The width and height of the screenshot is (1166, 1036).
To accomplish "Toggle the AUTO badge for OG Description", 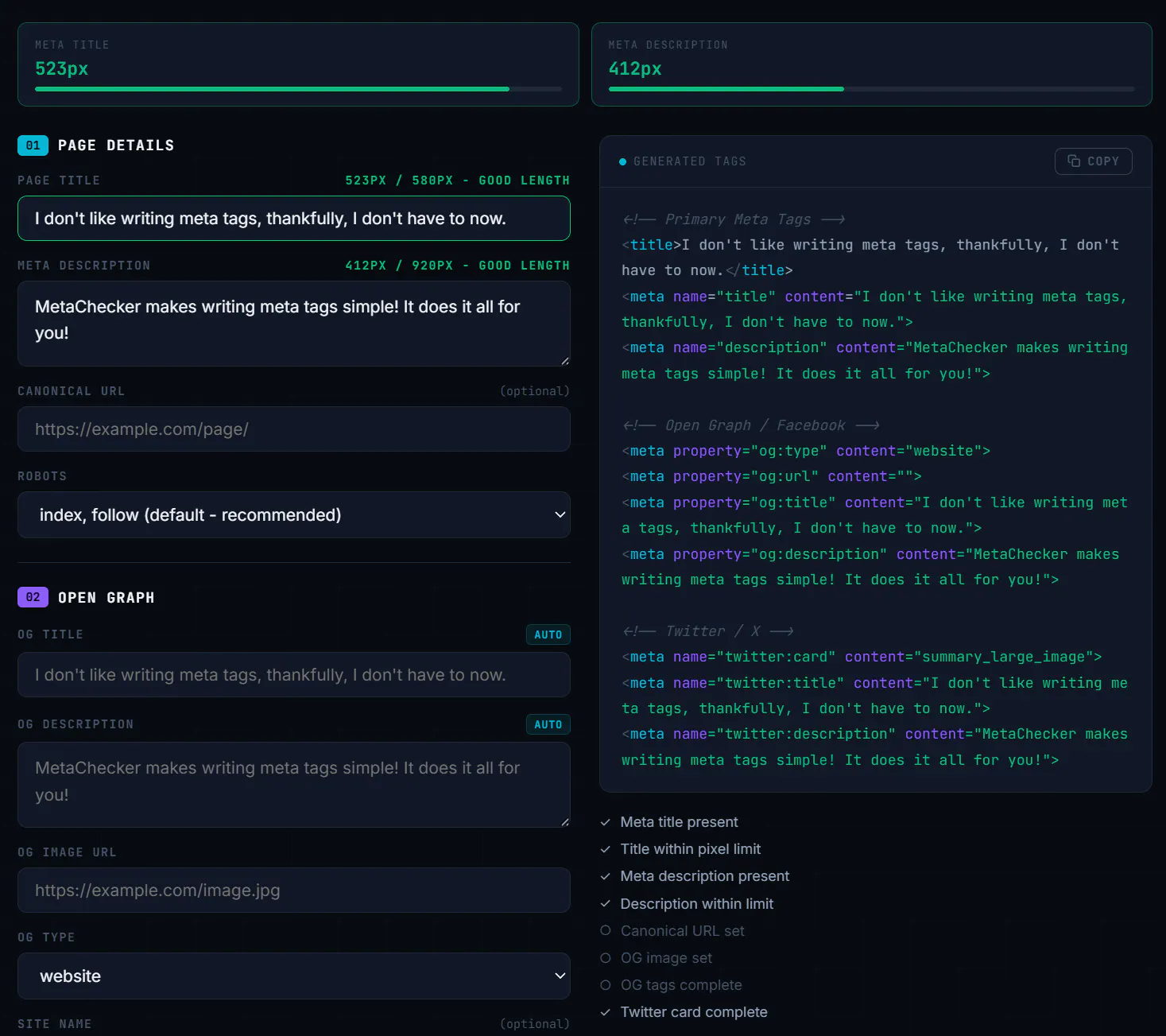I will pyautogui.click(x=548, y=724).
